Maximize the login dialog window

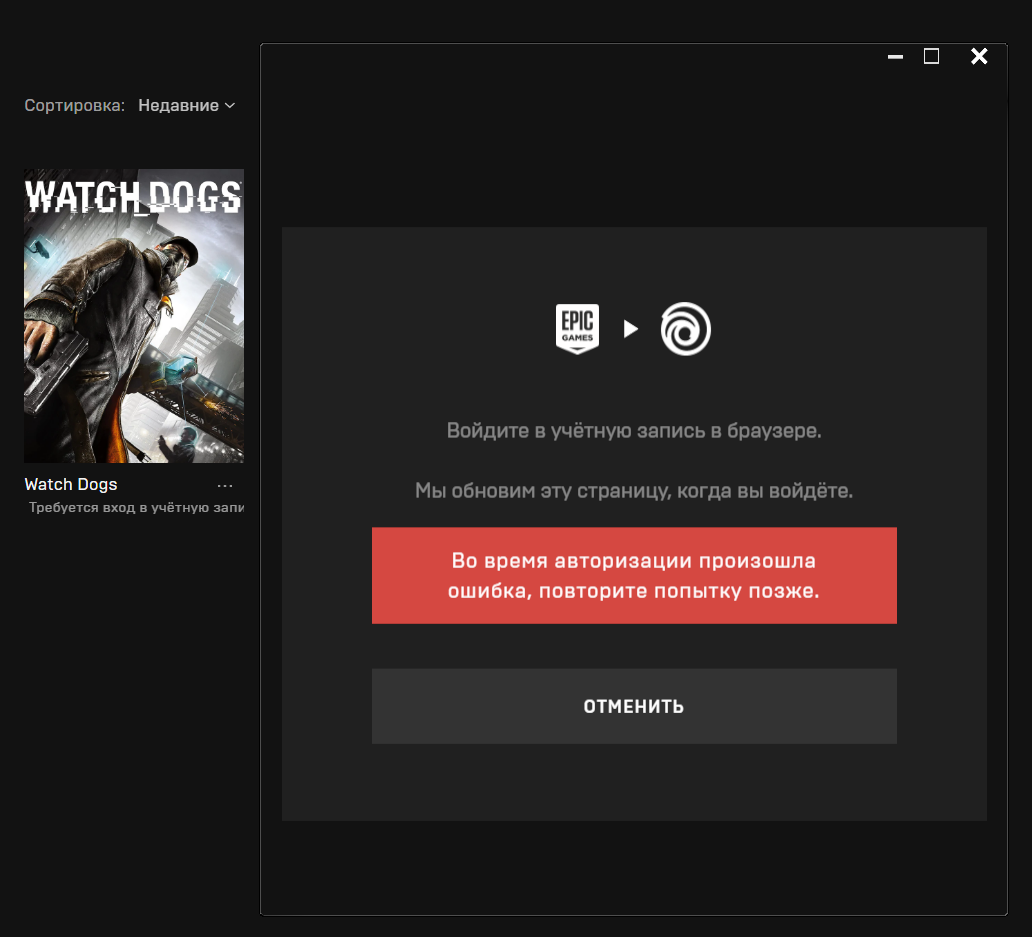pos(931,57)
